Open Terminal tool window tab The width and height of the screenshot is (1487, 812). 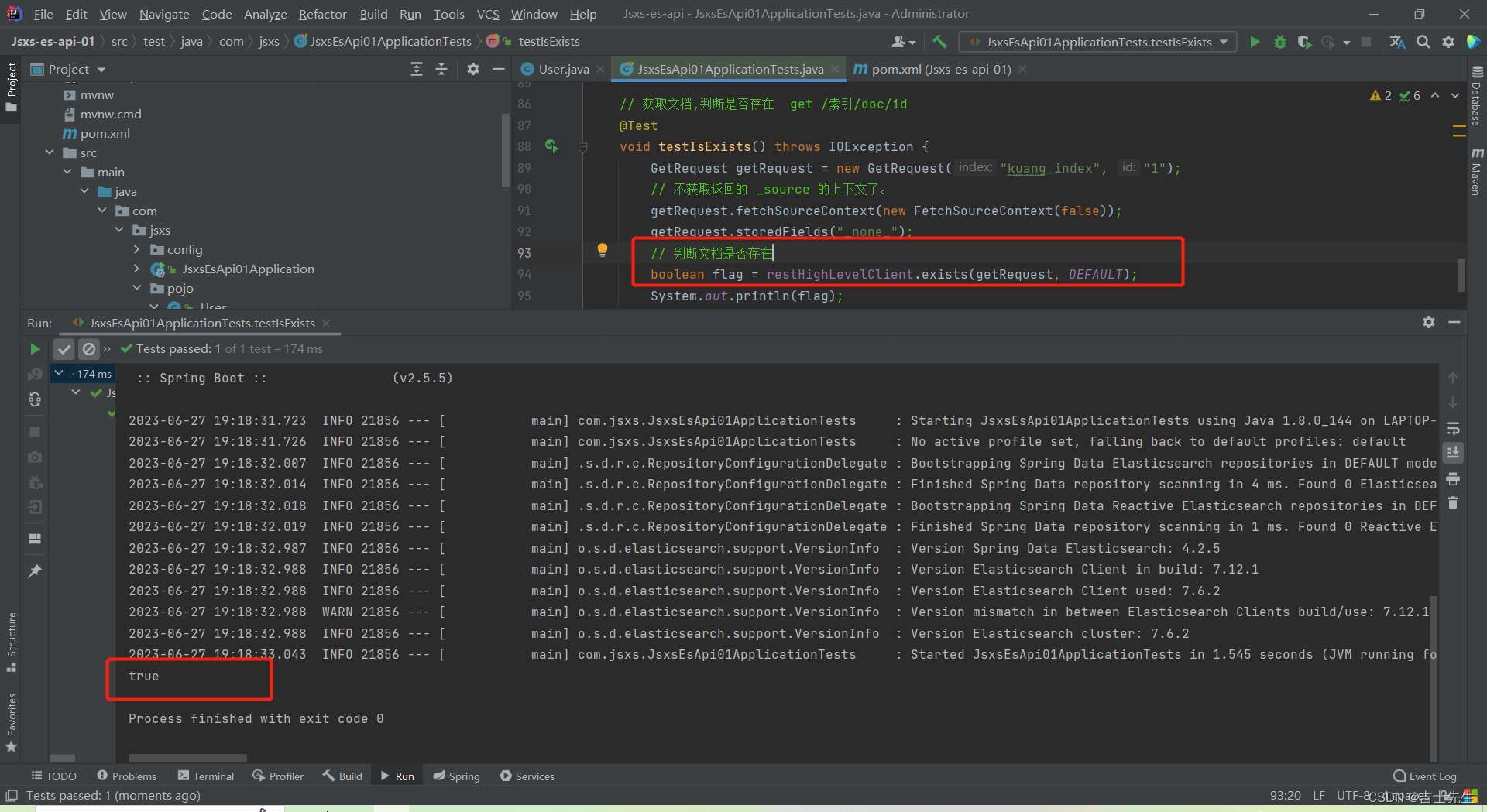(205, 776)
